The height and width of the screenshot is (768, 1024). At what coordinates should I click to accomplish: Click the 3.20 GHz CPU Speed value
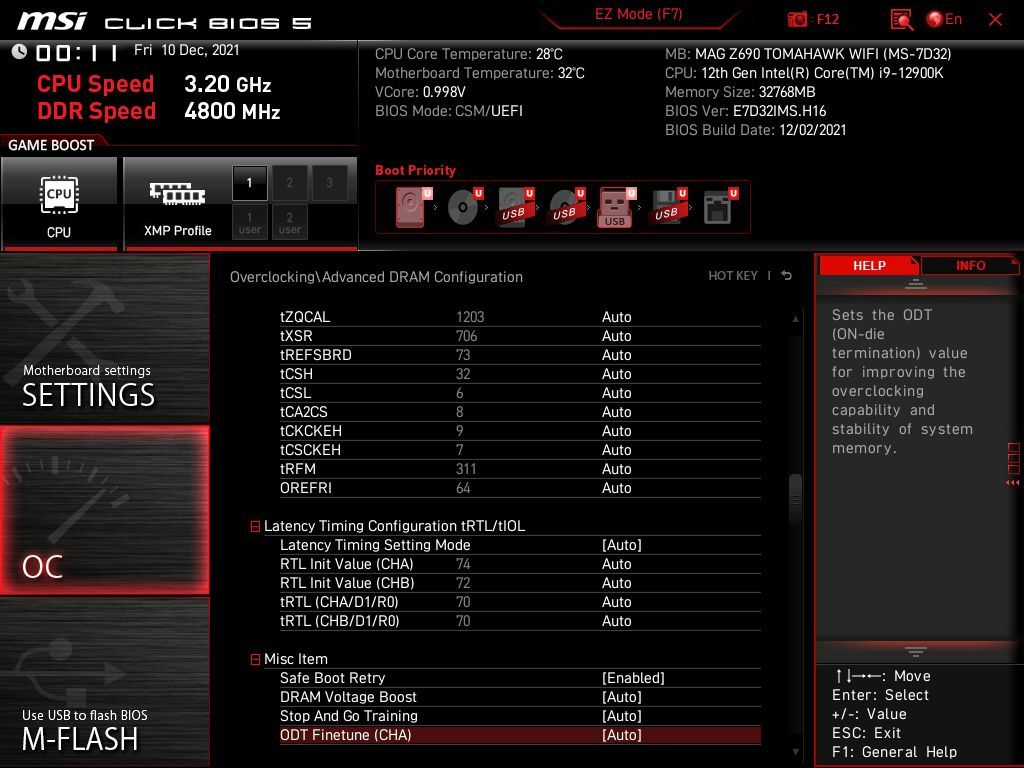[227, 84]
